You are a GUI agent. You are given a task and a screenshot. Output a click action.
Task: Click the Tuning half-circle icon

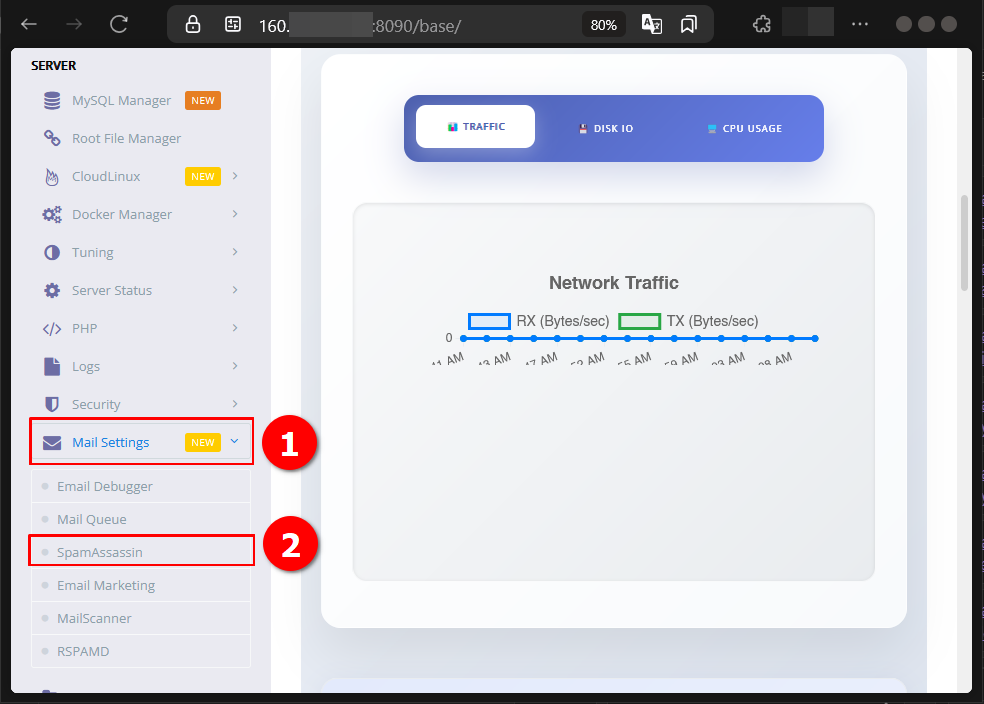[x=52, y=252]
